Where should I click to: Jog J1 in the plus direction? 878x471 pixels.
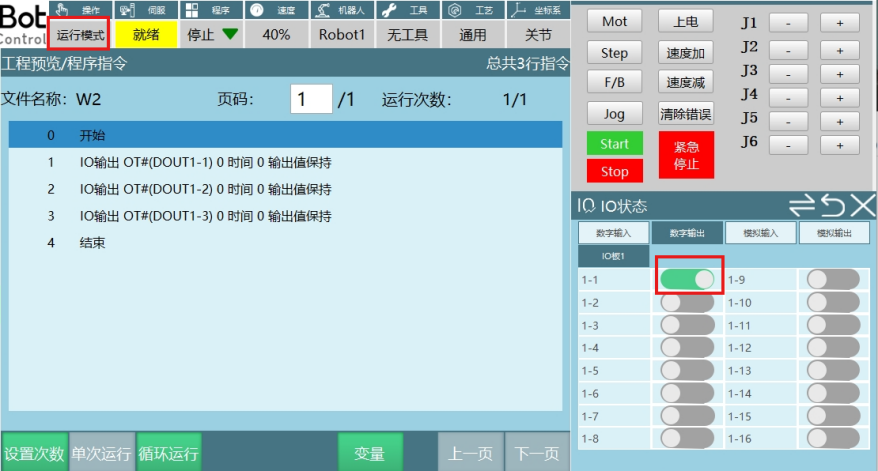point(839,23)
